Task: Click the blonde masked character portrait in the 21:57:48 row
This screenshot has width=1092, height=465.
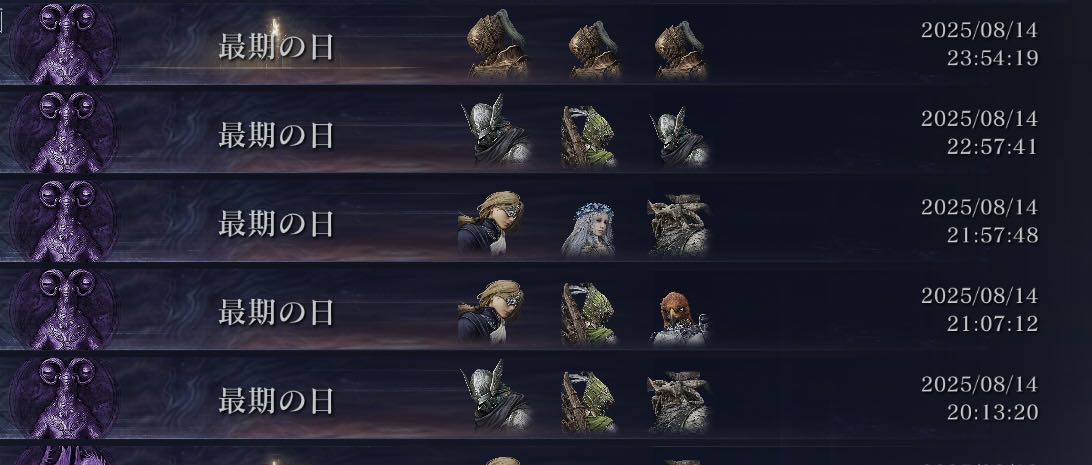Action: 491,222
